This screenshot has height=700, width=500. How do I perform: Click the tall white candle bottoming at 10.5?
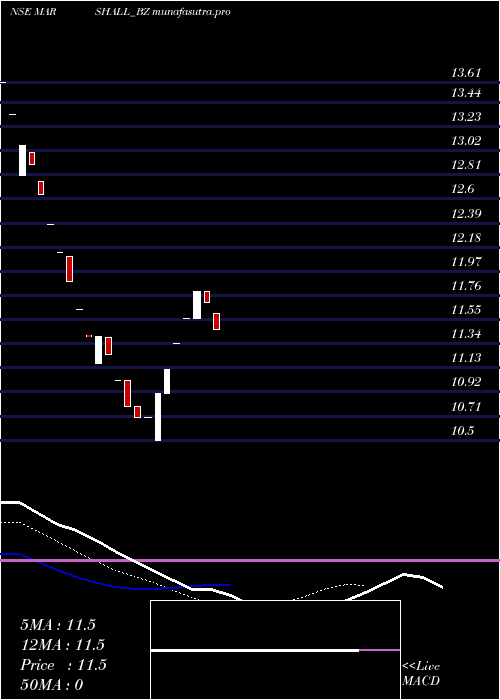(x=158, y=417)
